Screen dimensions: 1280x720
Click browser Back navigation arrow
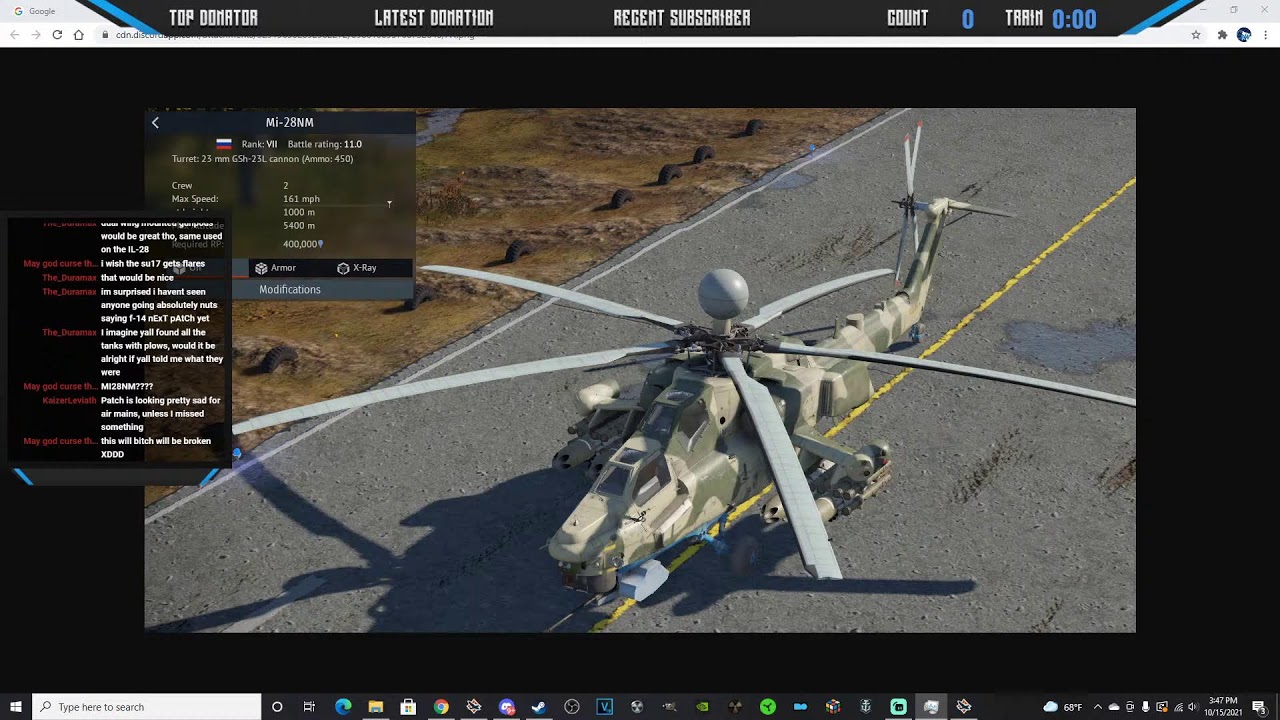14,35
